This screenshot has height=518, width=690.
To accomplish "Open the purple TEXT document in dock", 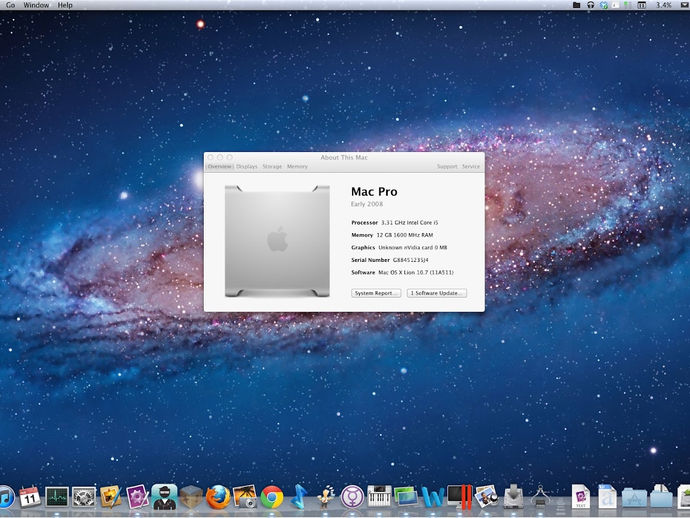I will (x=580, y=497).
